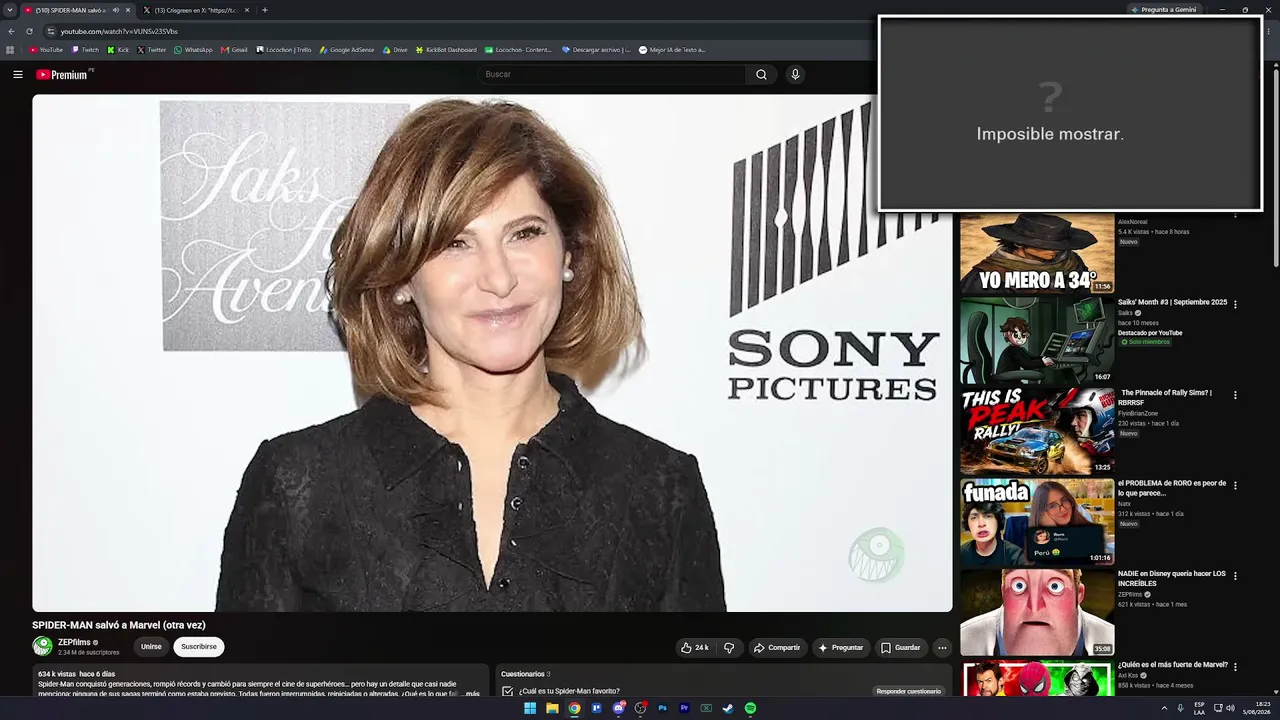1280x720 pixels.
Task: Switch to the Crisgreen en X tab
Action: click(196, 10)
